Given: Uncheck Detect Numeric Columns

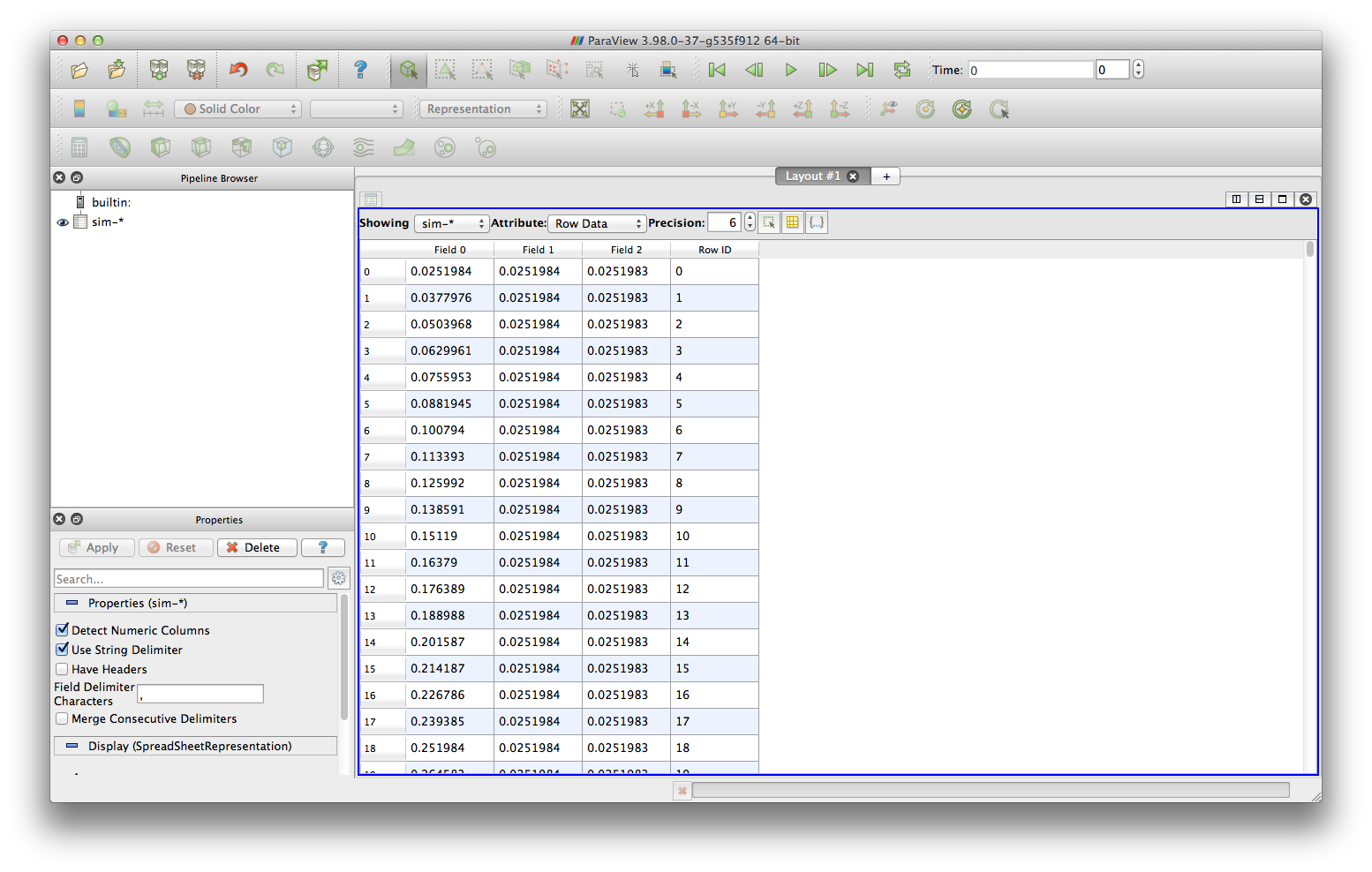Looking at the screenshot, I should pyautogui.click(x=62, y=630).
